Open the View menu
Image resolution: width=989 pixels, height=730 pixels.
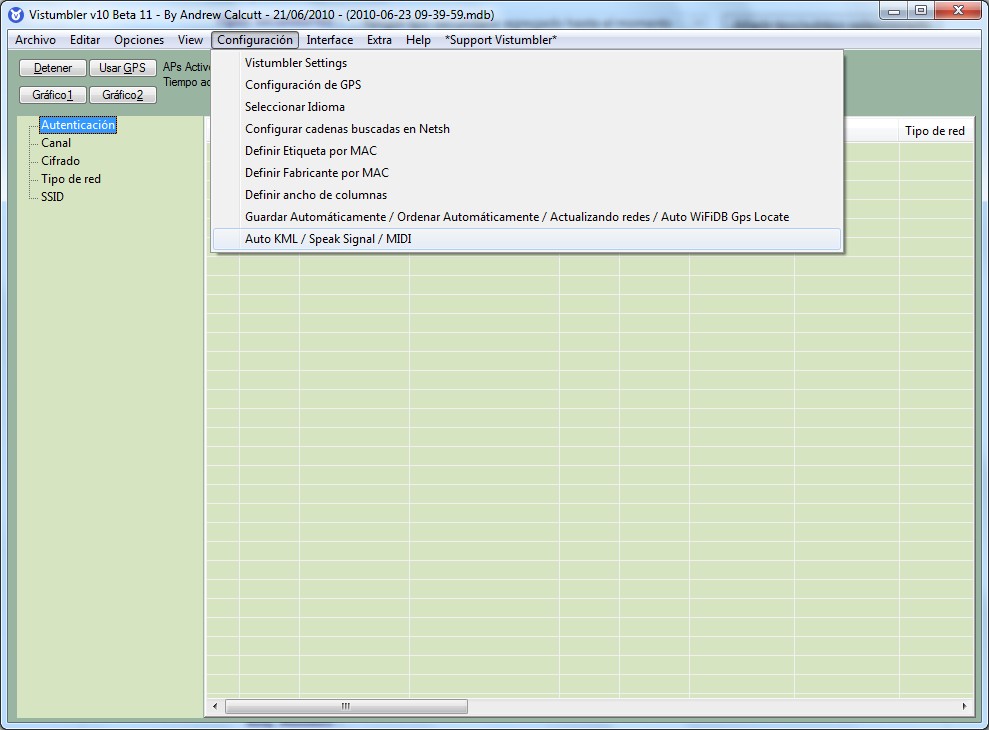coord(190,40)
